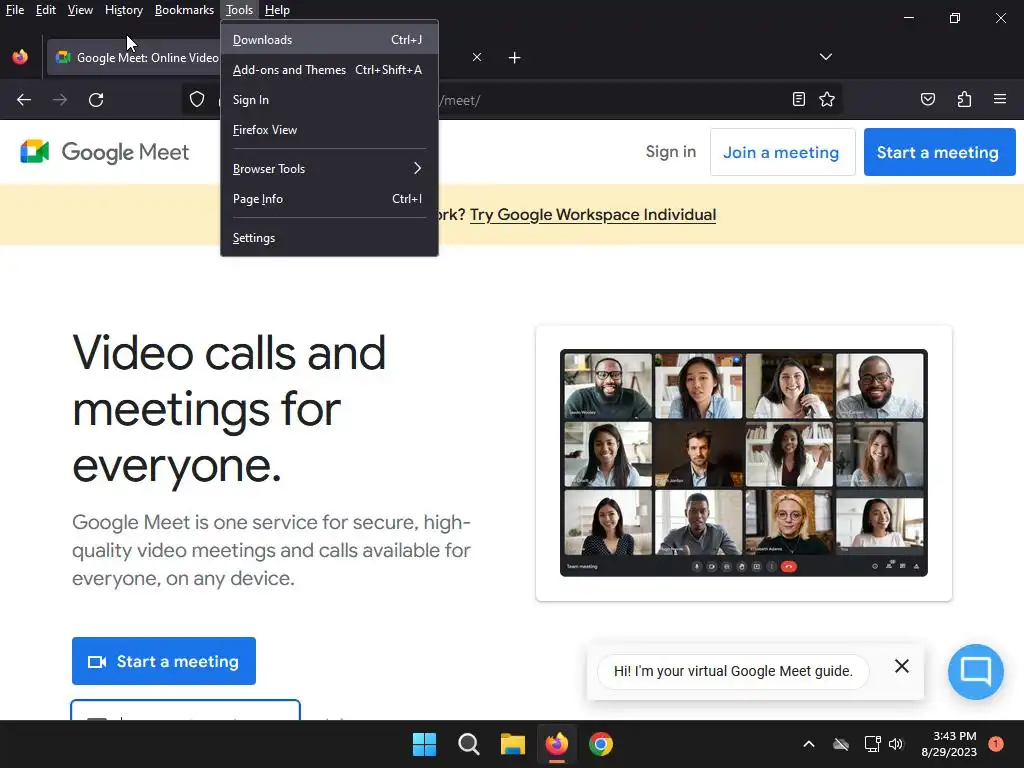Open the notification badge in the tray
1024x768 pixels.
coord(996,744)
